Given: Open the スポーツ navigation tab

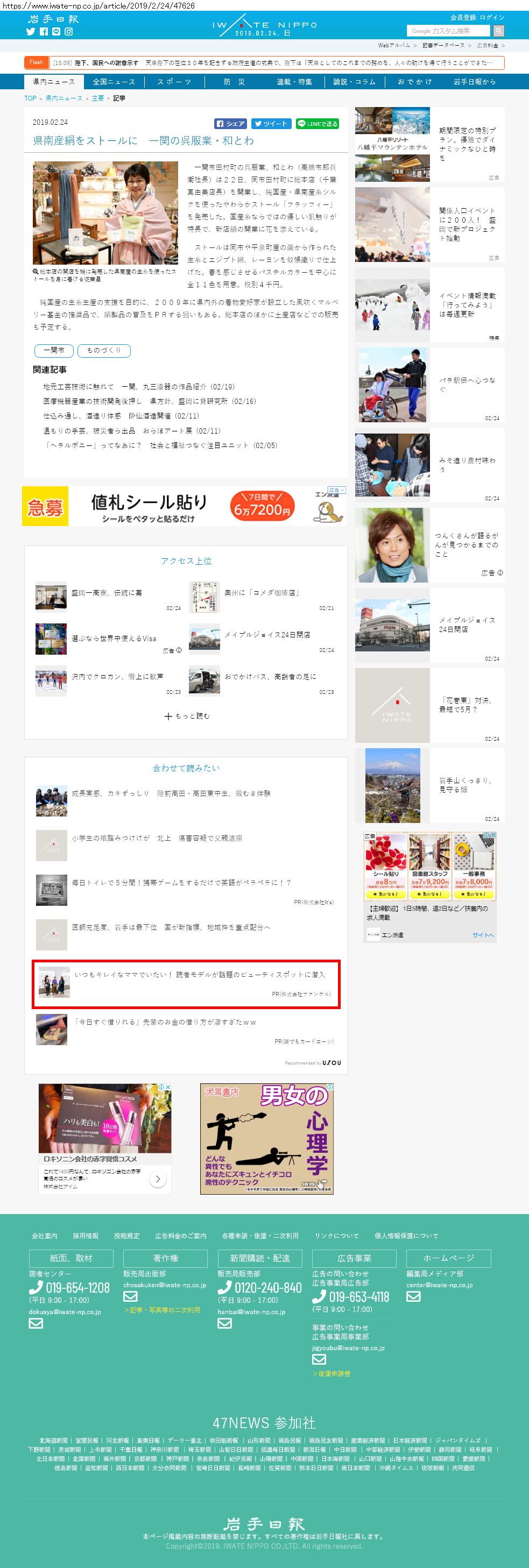Looking at the screenshot, I should (174, 82).
